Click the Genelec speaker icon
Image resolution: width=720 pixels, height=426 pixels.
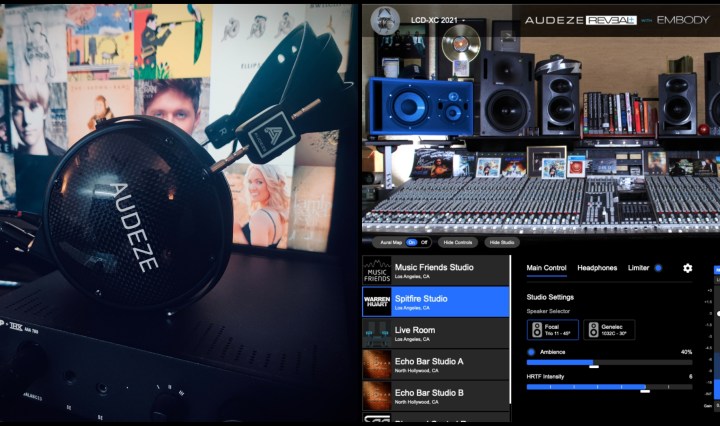coord(593,330)
